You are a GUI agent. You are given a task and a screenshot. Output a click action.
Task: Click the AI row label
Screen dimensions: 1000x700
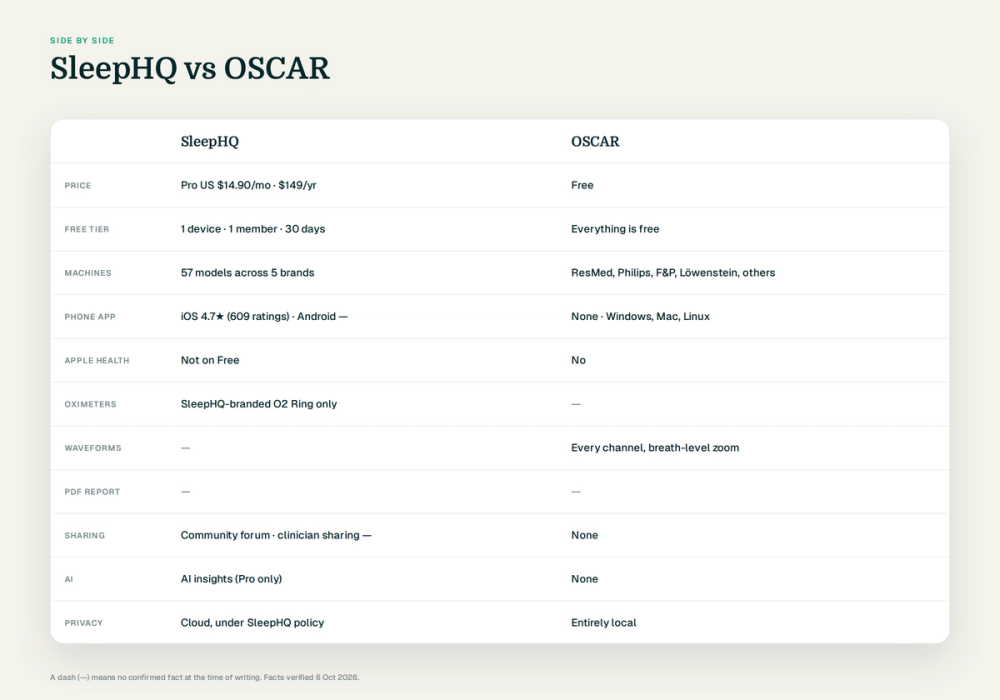point(69,580)
